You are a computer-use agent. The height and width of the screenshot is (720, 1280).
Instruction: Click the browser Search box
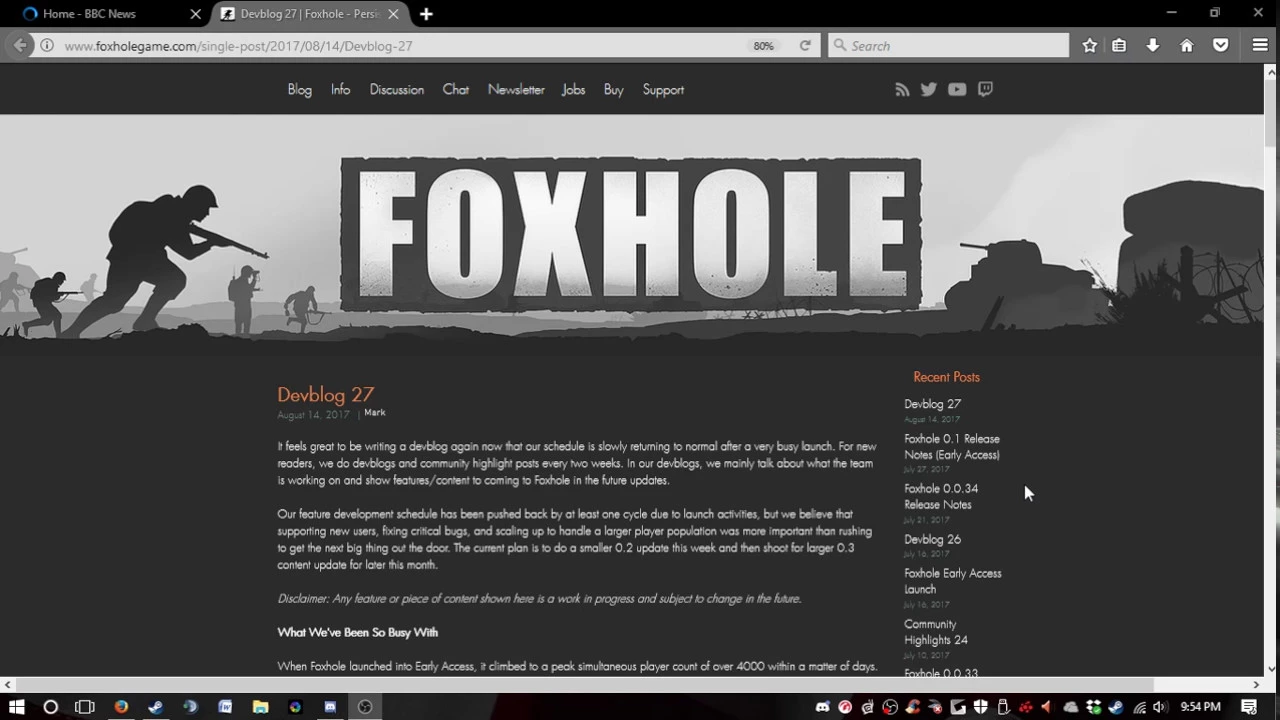tap(948, 46)
